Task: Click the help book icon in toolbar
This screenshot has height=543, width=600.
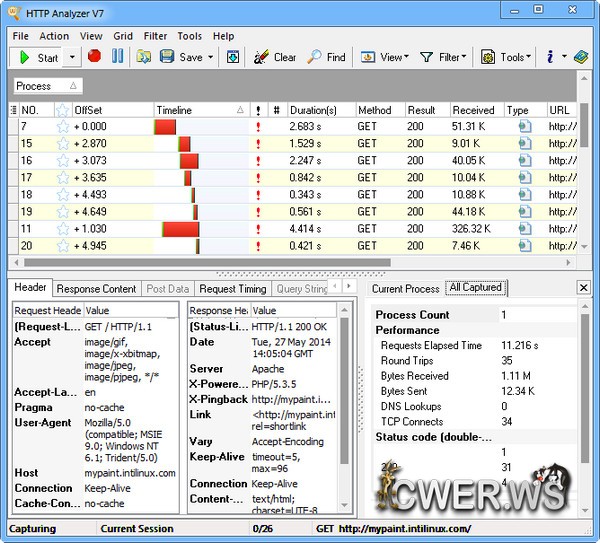Action: point(581,57)
